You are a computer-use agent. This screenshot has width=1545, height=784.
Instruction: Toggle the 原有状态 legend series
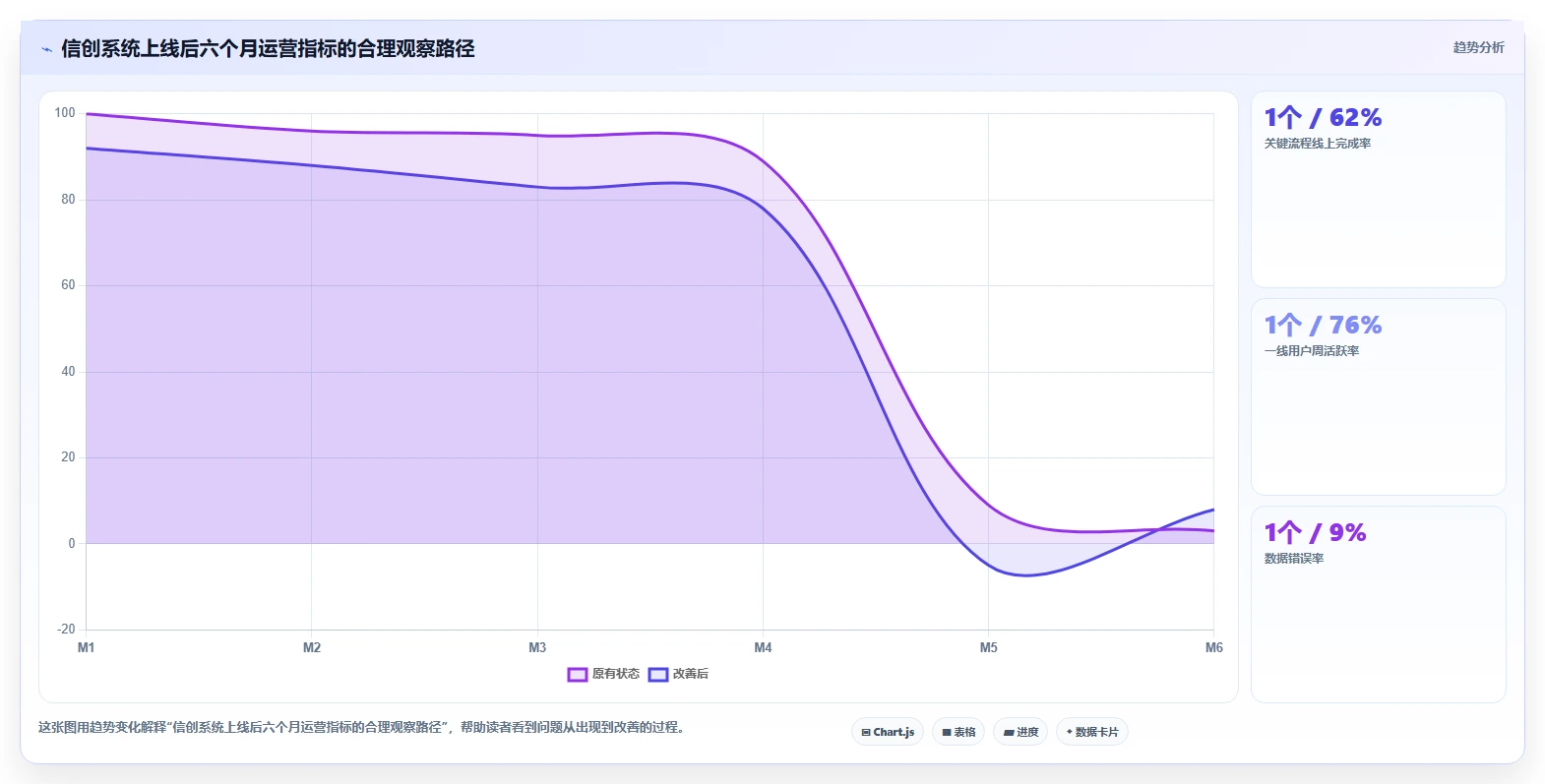coord(603,674)
